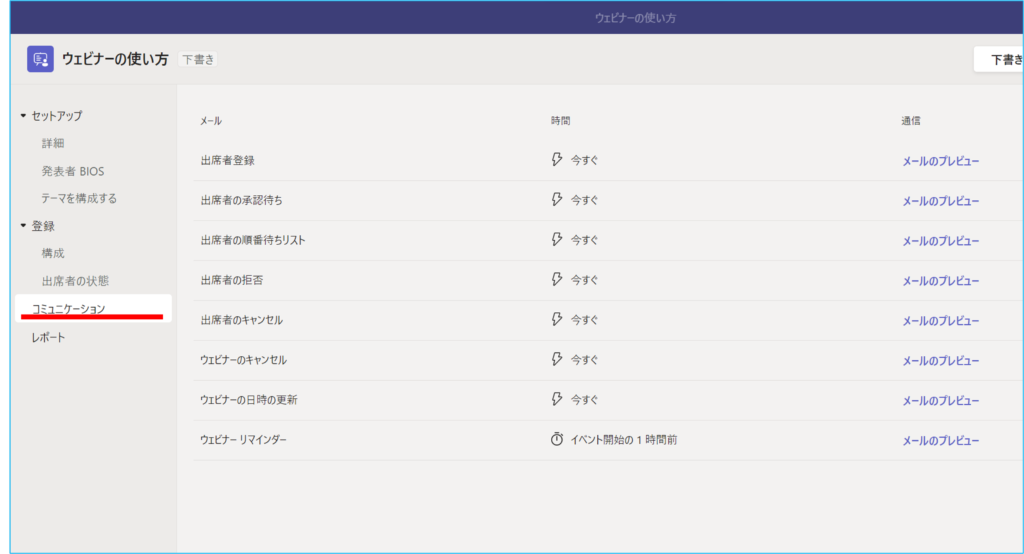
Task: Click lightning icon in ウェビナーのキャンセル row
Action: [x=557, y=359]
